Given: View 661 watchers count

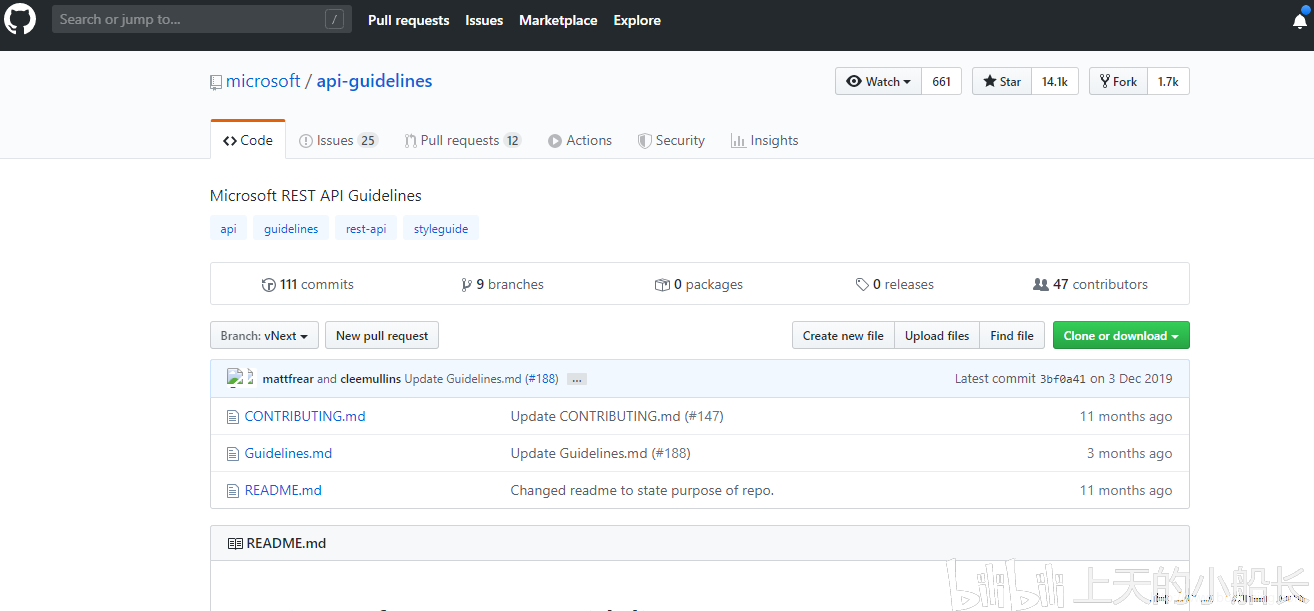Looking at the screenshot, I should [x=941, y=81].
